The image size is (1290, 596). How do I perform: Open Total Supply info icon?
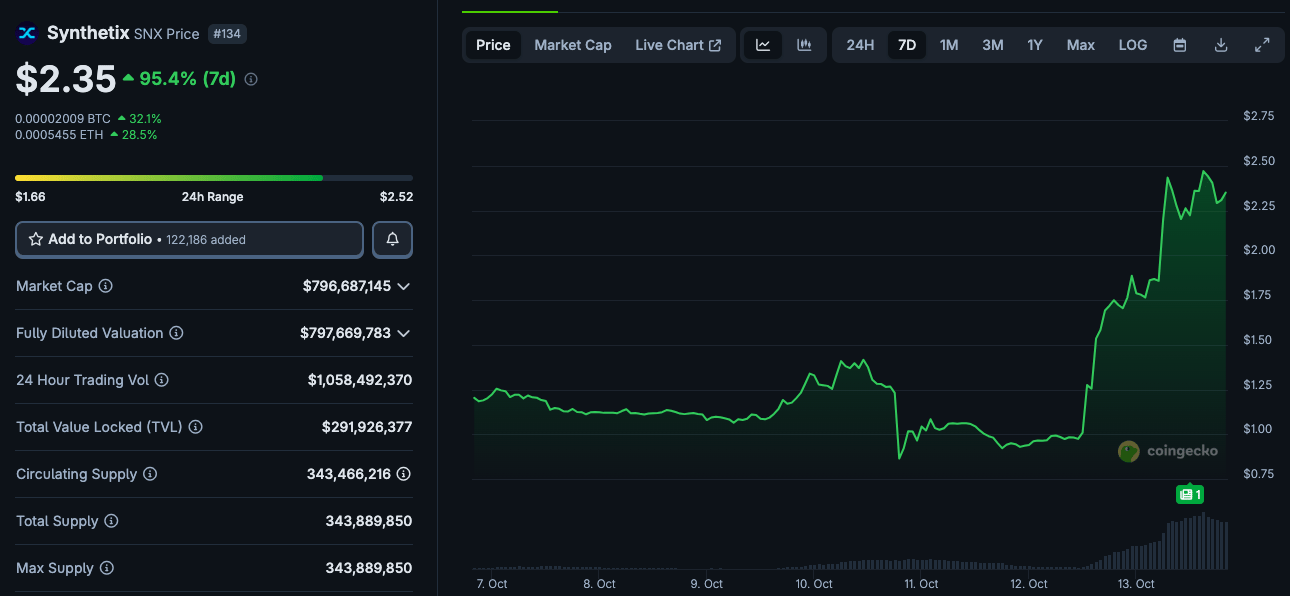pyautogui.click(x=111, y=521)
